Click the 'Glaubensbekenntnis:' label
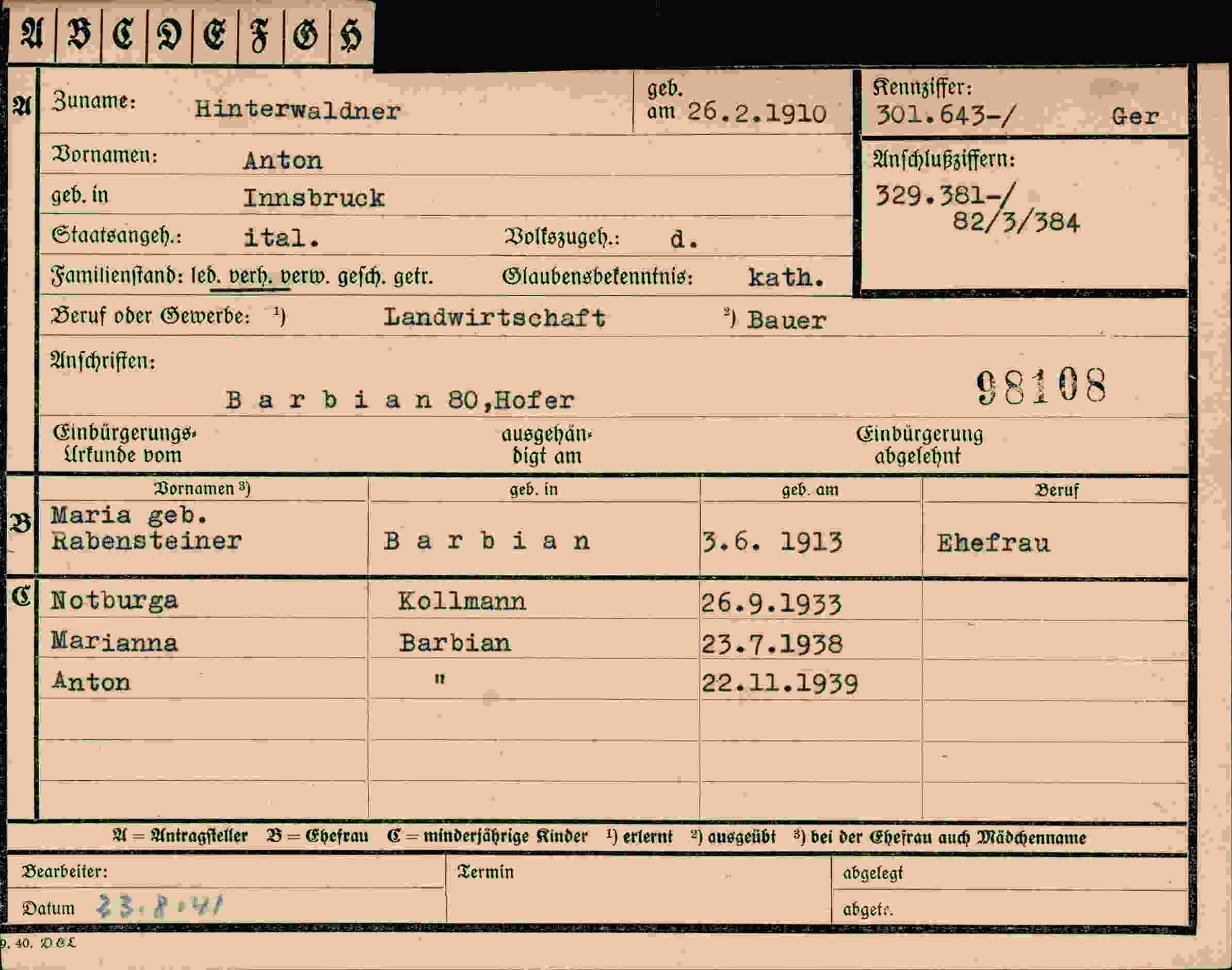1232x970 pixels. pos(597,277)
